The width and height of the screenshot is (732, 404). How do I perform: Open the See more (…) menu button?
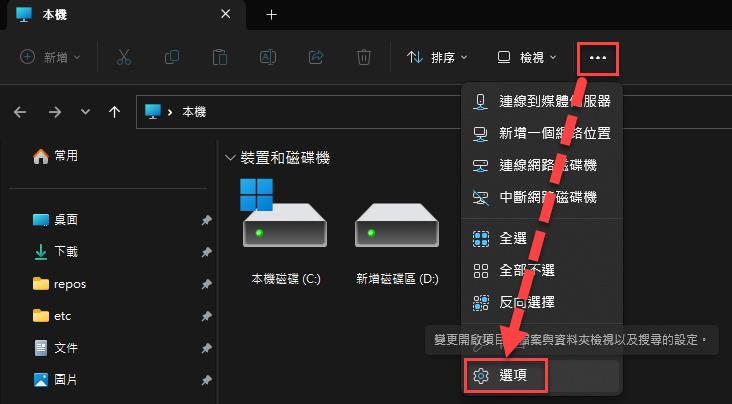tap(598, 58)
